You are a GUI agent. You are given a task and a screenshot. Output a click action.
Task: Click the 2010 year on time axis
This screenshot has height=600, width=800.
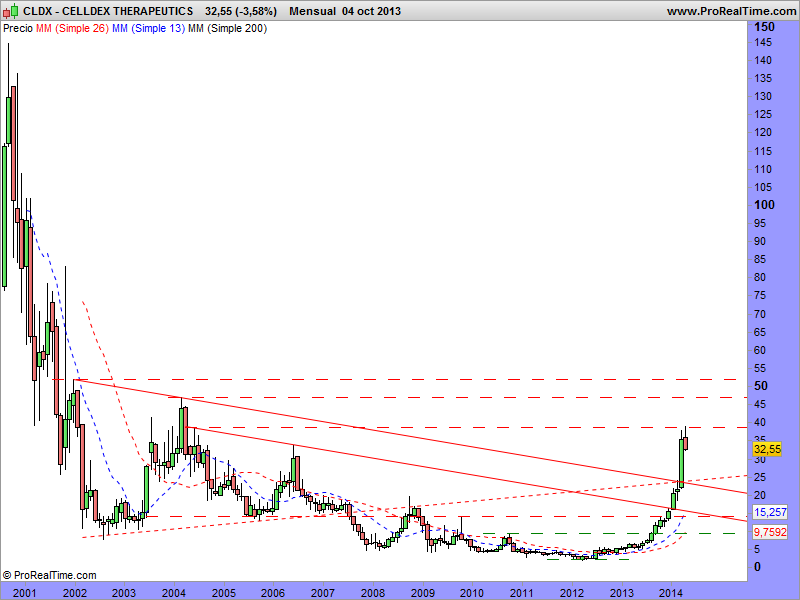[x=472, y=593]
